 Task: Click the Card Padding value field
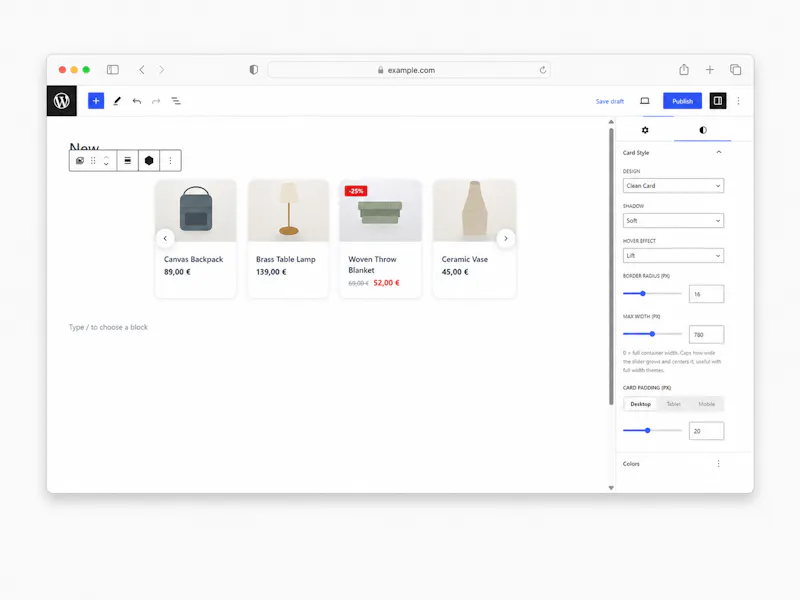[x=706, y=431]
